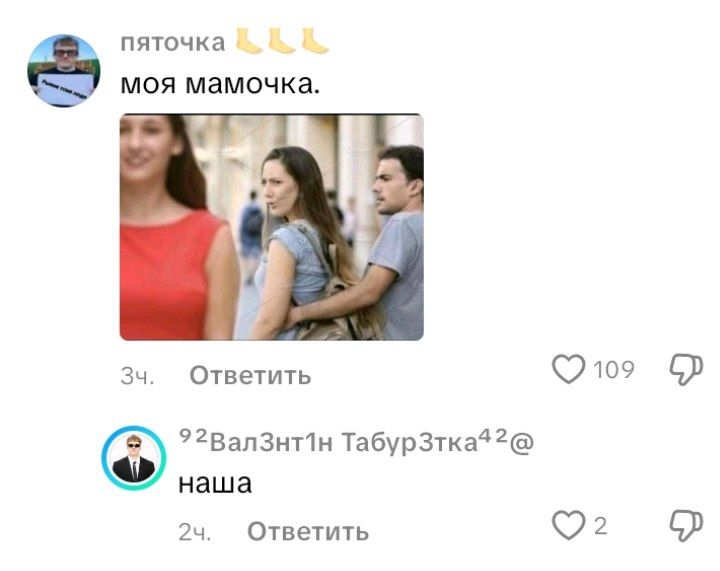Select the comment text "моя мамочка."
The width and height of the screenshot is (720, 571).
[x=220, y=84]
